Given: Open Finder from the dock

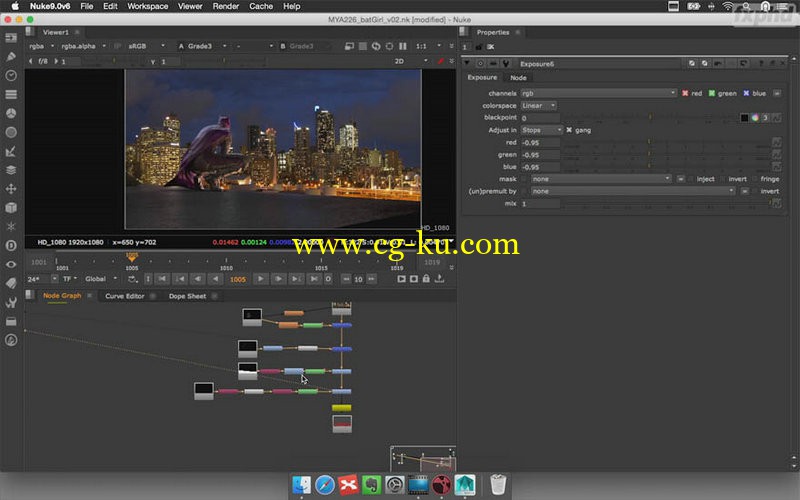Looking at the screenshot, I should point(302,485).
